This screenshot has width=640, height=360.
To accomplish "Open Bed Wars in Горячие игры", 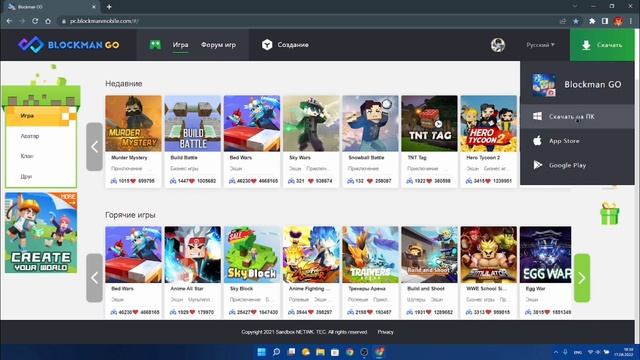I will coord(133,273).
